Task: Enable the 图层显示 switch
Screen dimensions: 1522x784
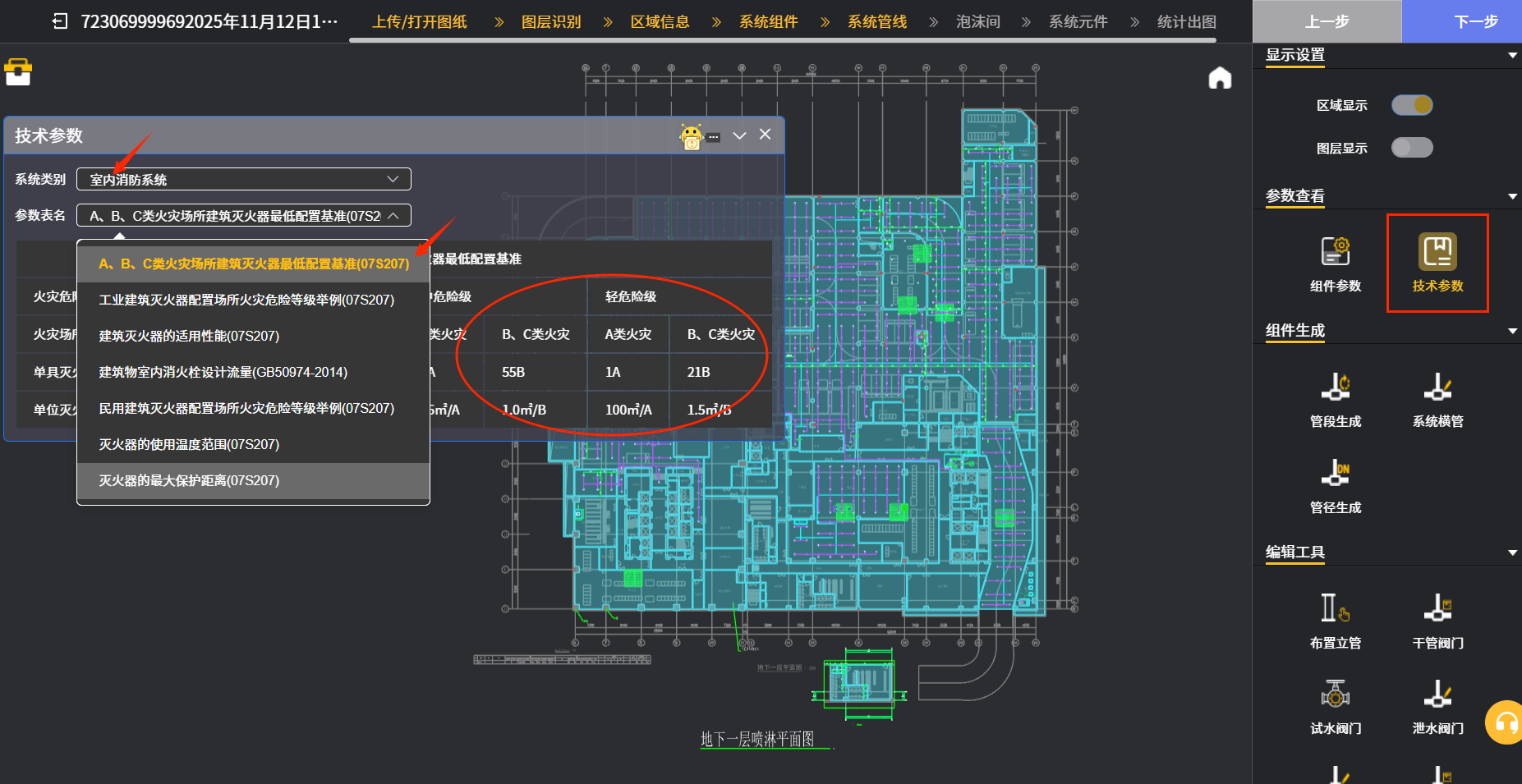Action: [1411, 148]
